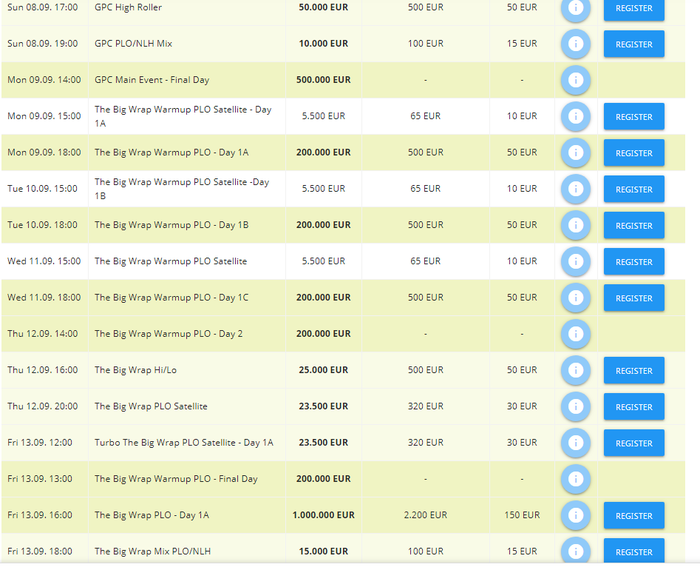This screenshot has width=700, height=570.
Task: Register for GPC High Roller
Action: 634,9
